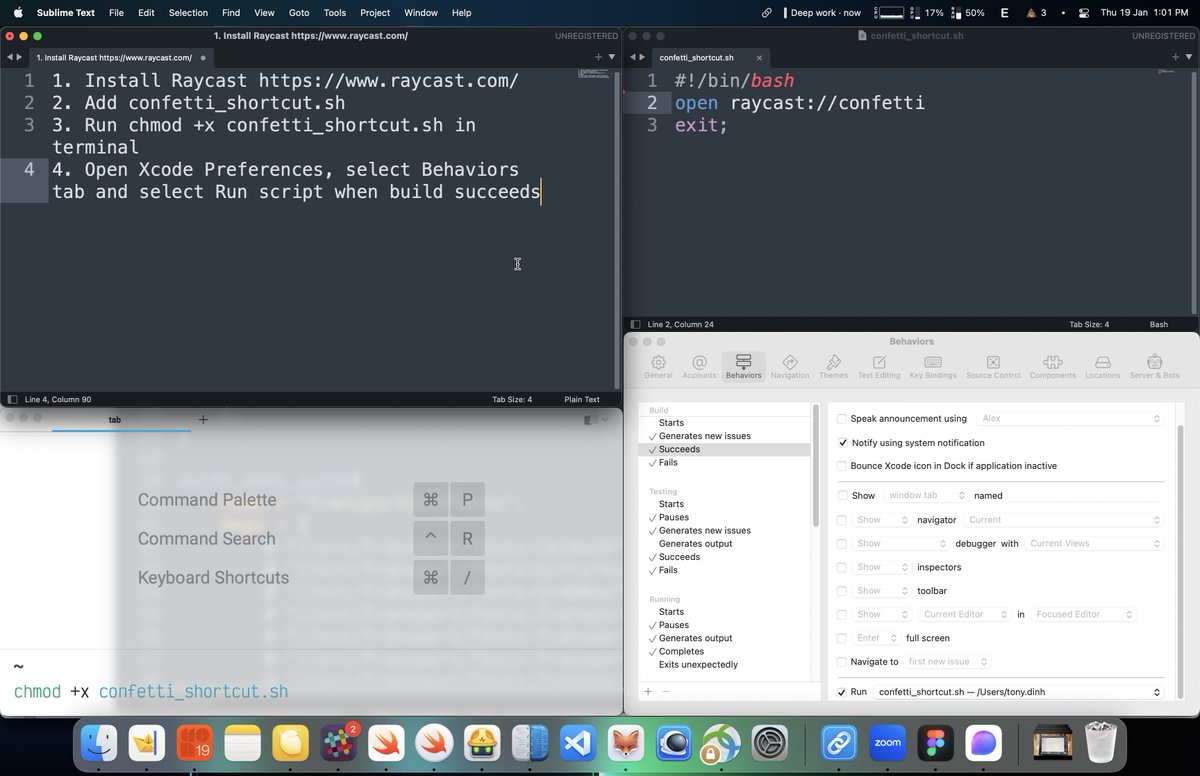This screenshot has height=776, width=1200.
Task: Add a custom behavior with plus icon
Action: 648,691
